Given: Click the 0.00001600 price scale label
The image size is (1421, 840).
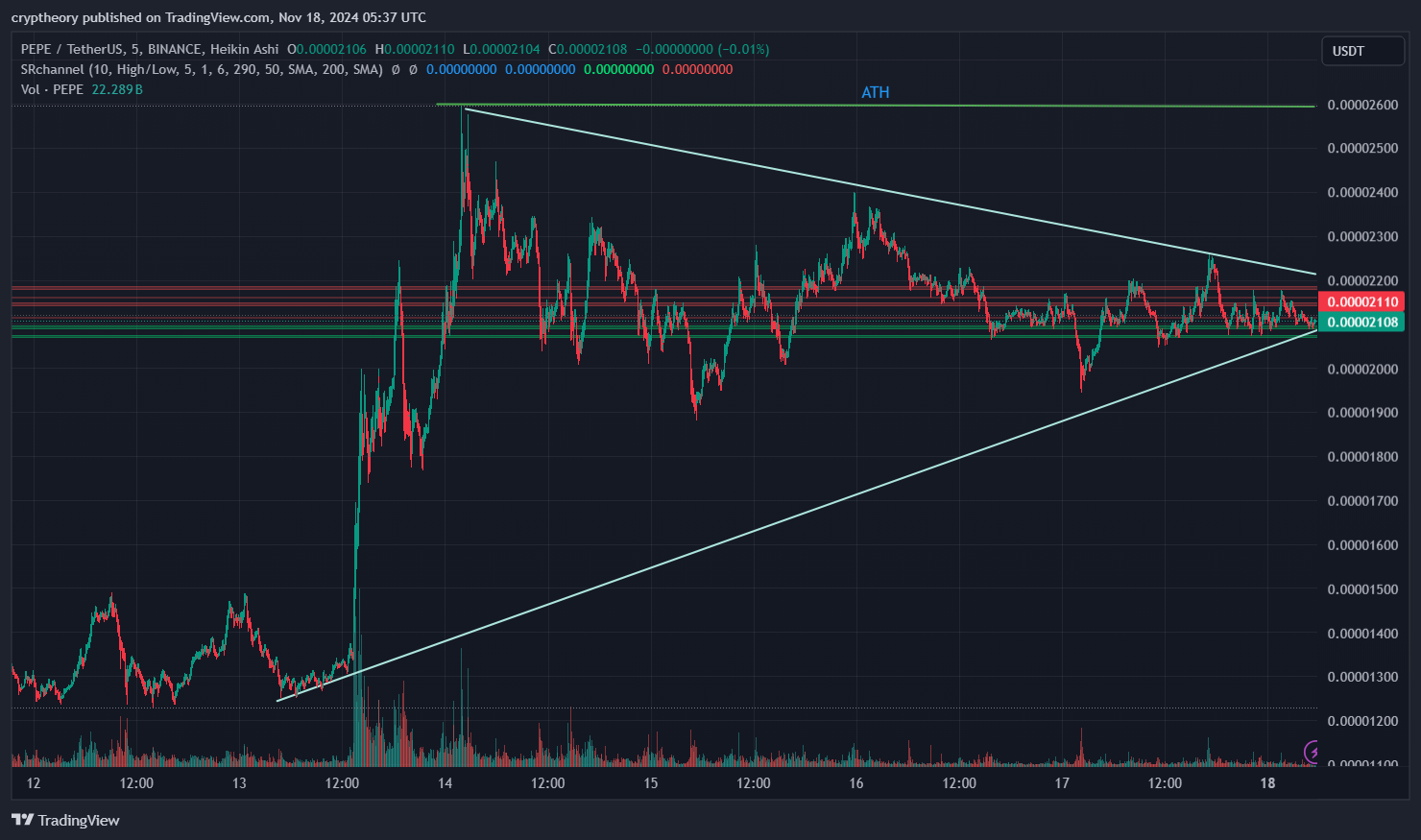Looking at the screenshot, I should pos(1362,544).
